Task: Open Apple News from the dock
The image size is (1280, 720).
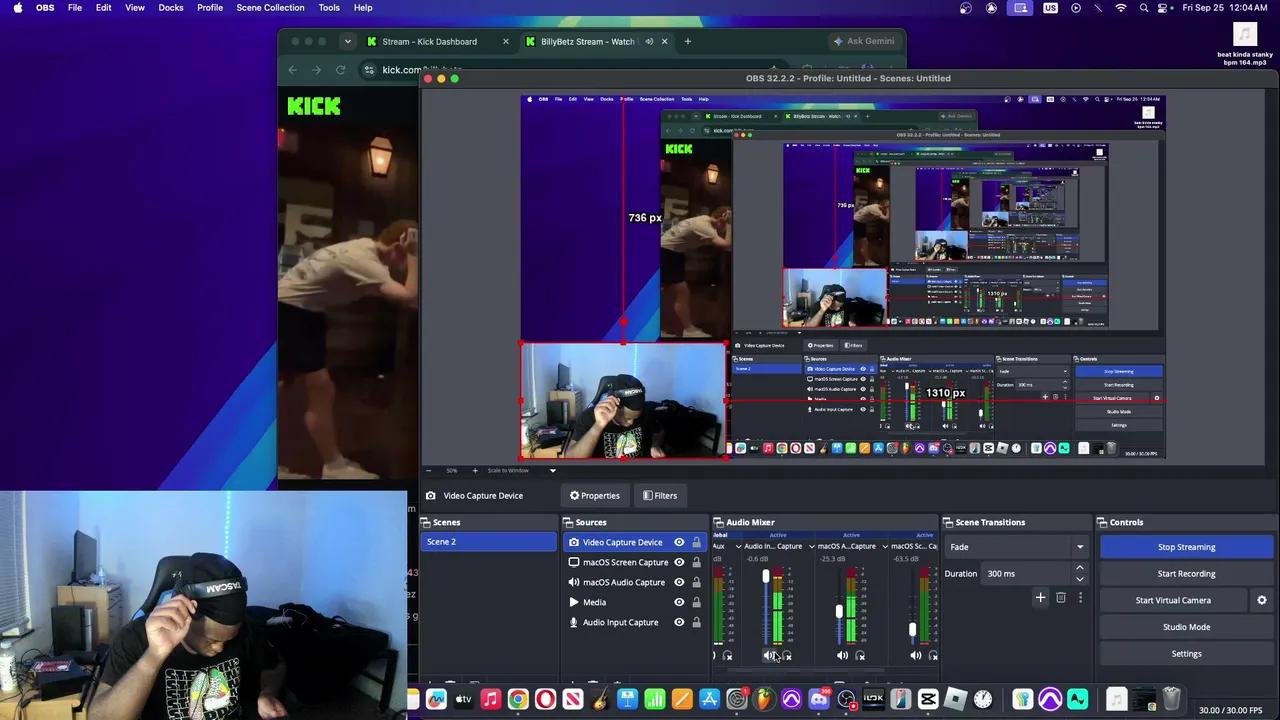Action: 573,700
